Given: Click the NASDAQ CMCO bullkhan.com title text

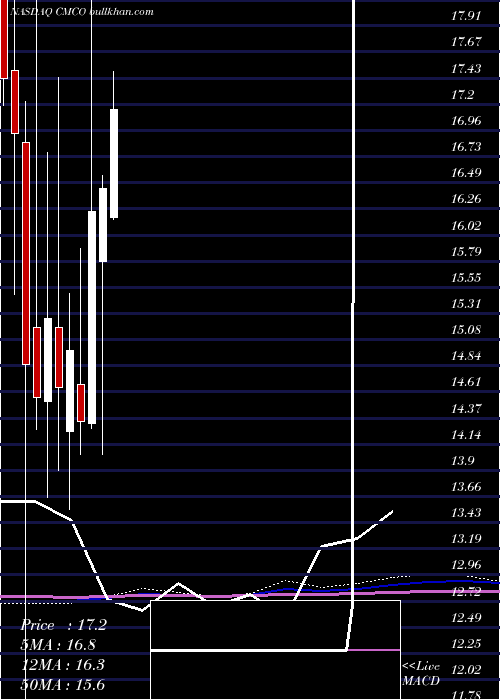Looking at the screenshot, I should [x=82, y=12].
